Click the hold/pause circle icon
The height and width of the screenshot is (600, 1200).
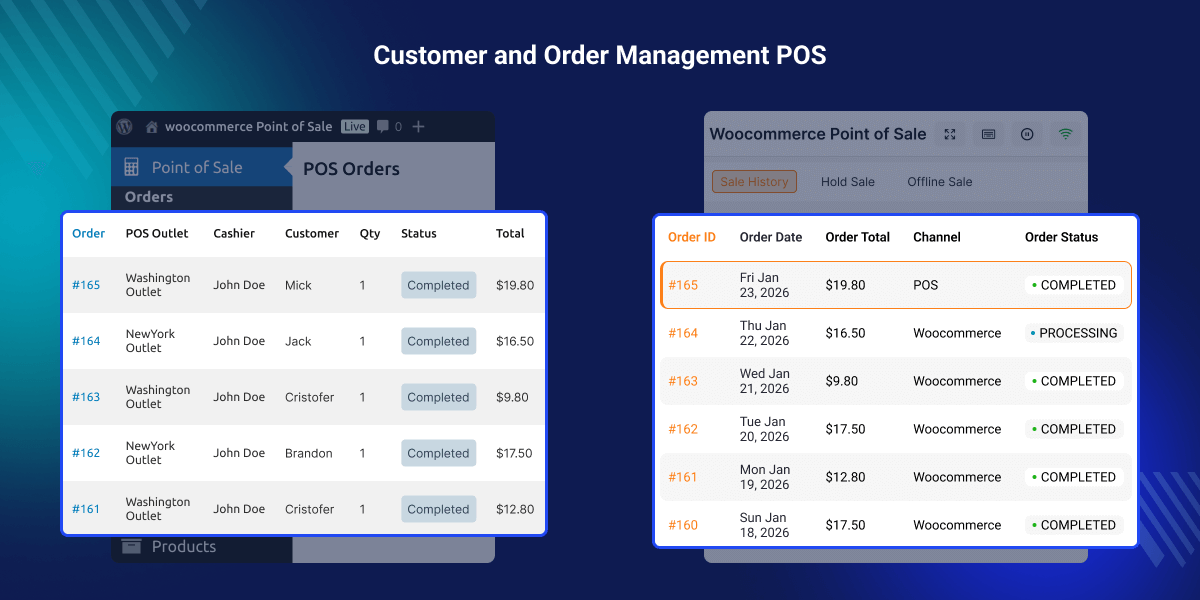[1027, 134]
